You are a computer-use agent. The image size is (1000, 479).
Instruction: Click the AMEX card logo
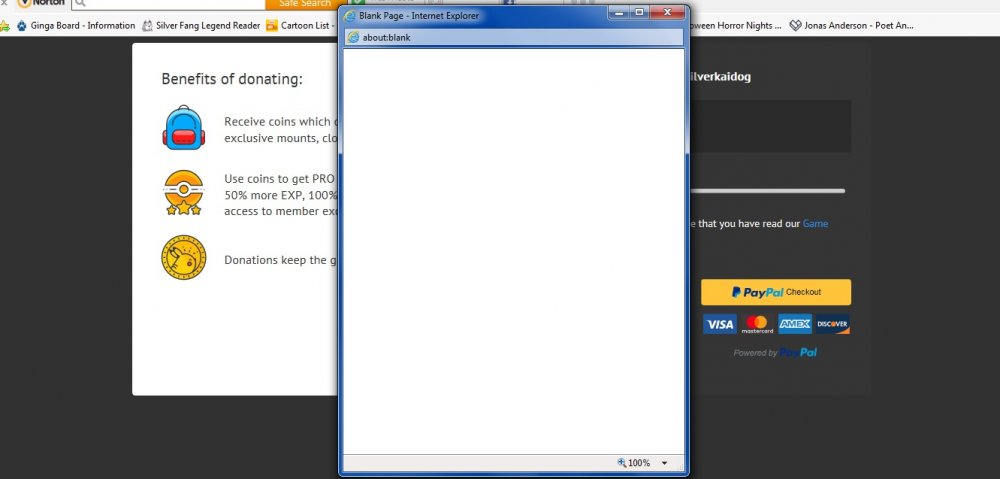pos(795,324)
